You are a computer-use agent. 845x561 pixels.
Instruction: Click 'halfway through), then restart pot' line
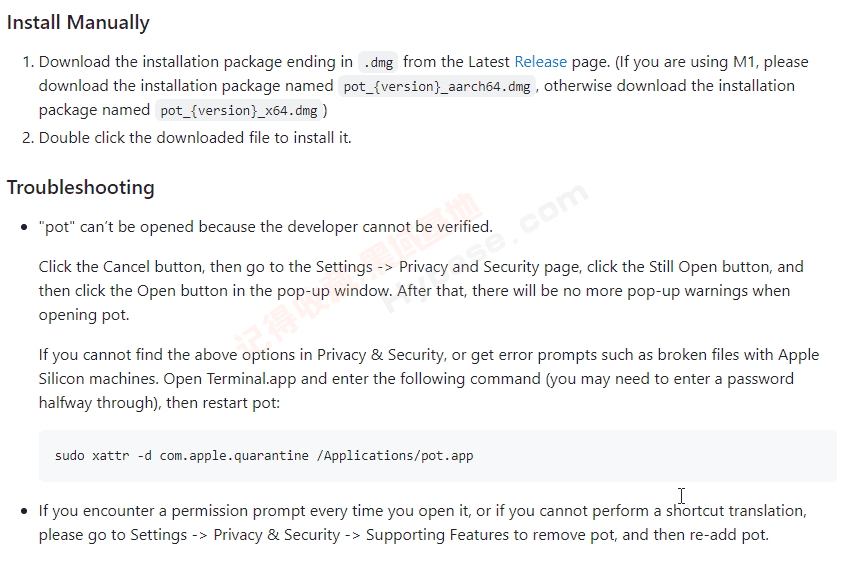160,403
